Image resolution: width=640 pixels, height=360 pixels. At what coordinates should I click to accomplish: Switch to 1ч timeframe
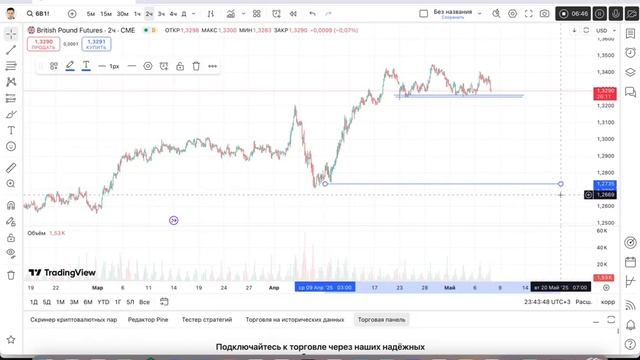[x=137, y=14]
